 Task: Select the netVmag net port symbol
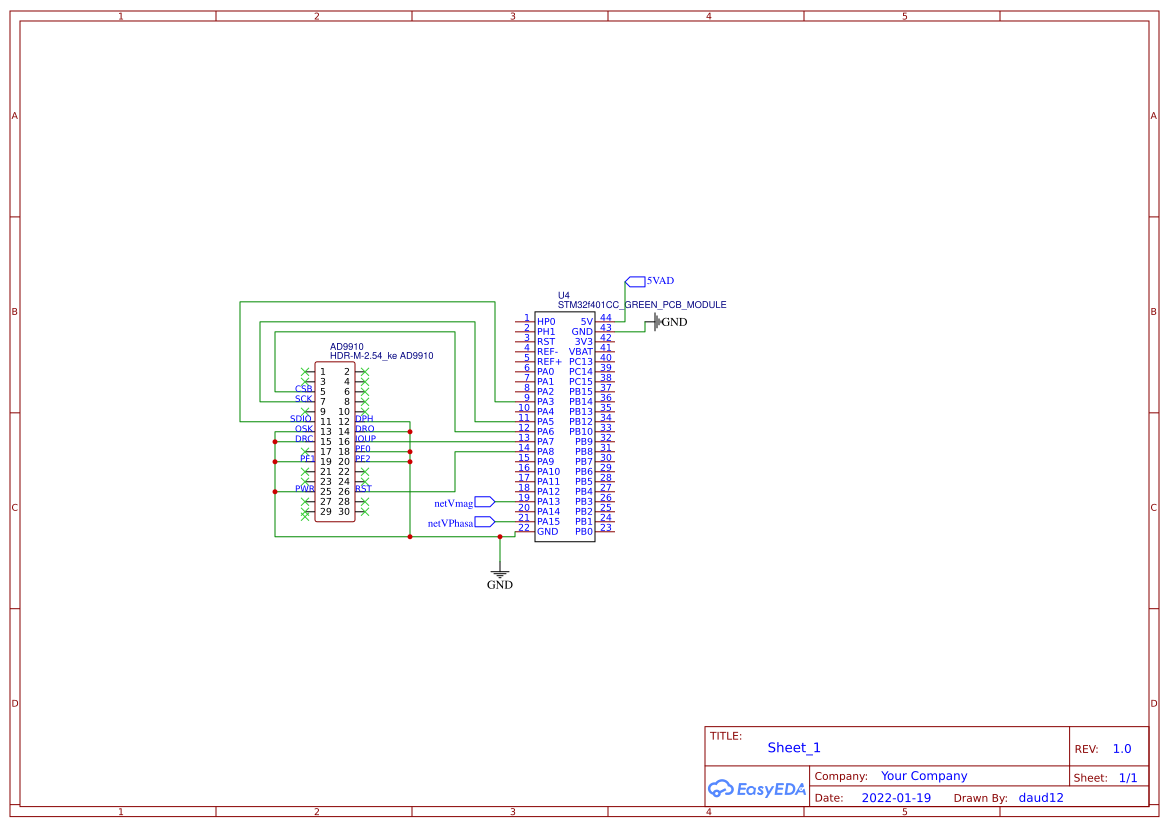[484, 501]
